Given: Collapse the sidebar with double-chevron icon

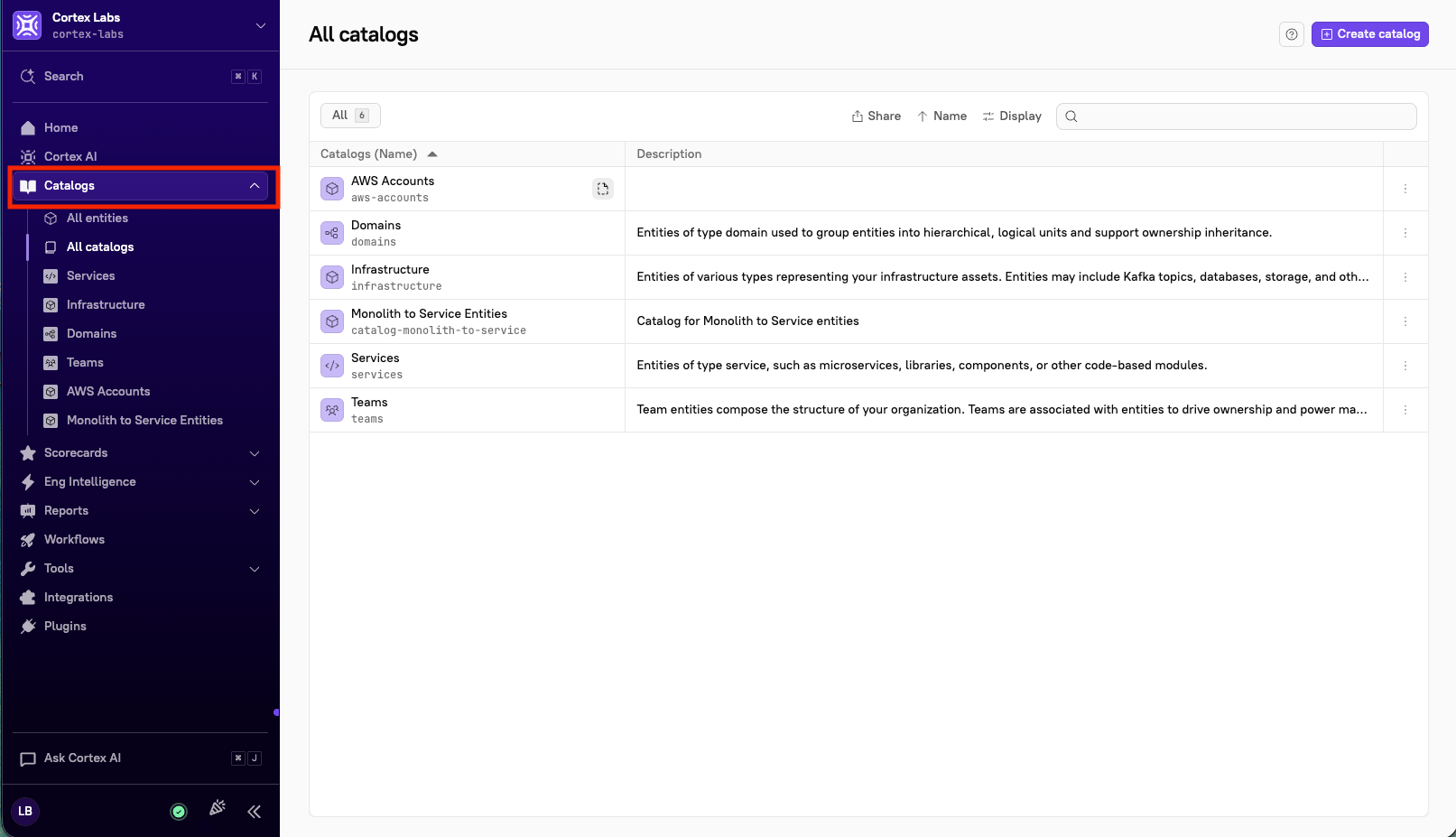Looking at the screenshot, I should point(255,812).
